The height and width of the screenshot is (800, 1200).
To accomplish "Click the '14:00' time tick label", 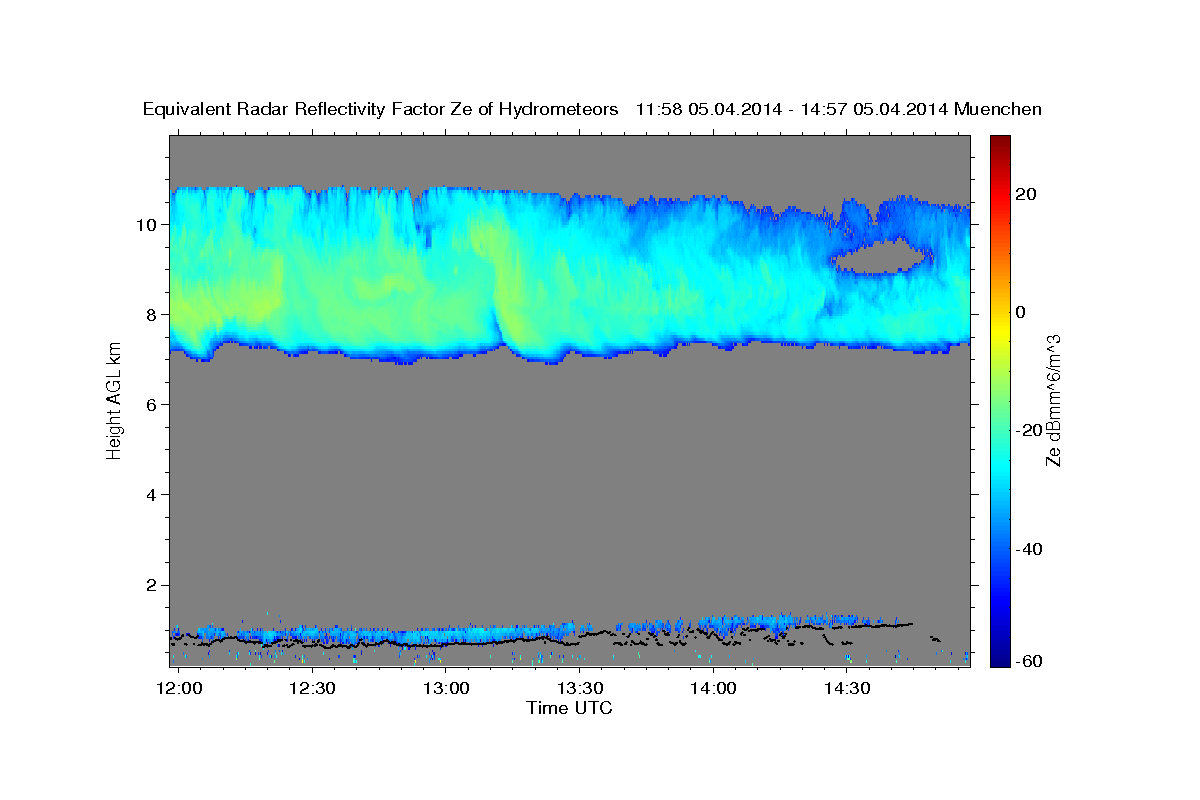I will coord(714,689).
